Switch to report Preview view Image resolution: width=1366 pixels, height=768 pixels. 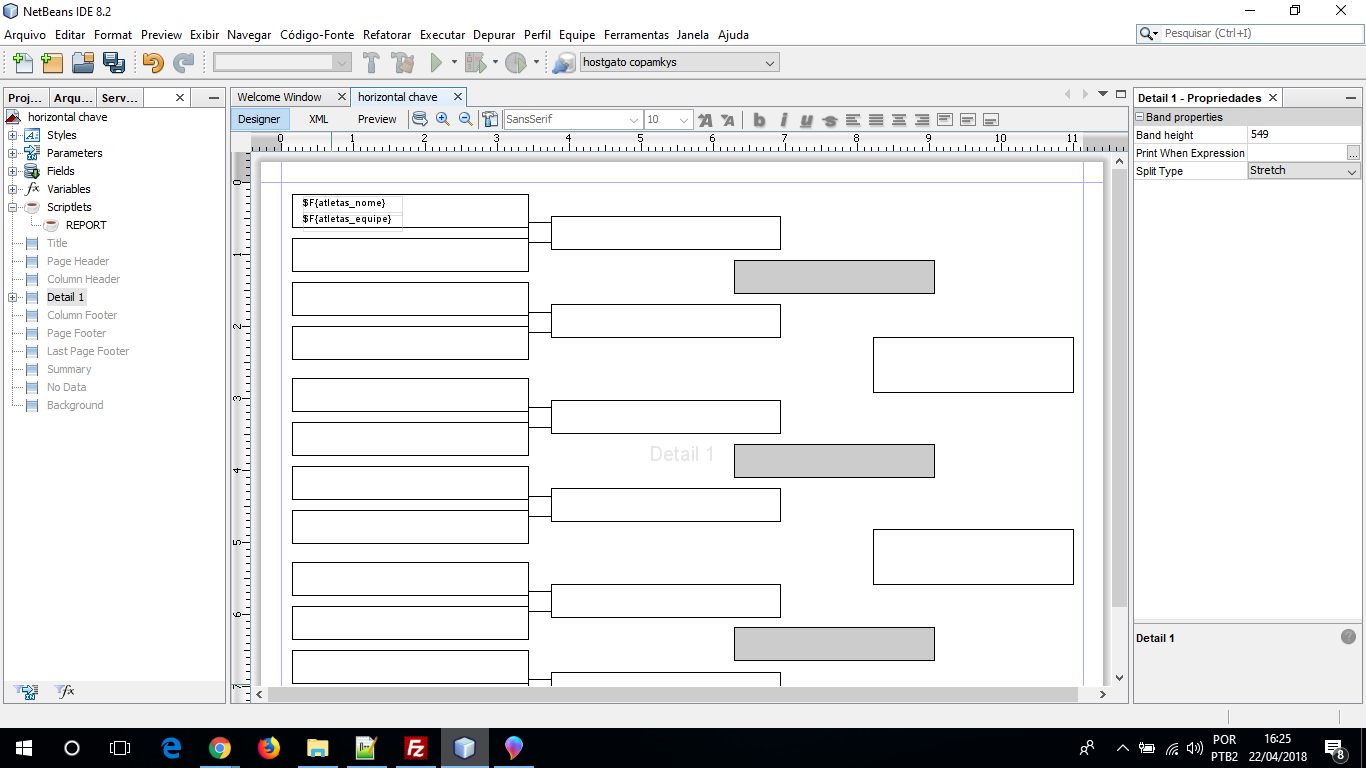[377, 119]
